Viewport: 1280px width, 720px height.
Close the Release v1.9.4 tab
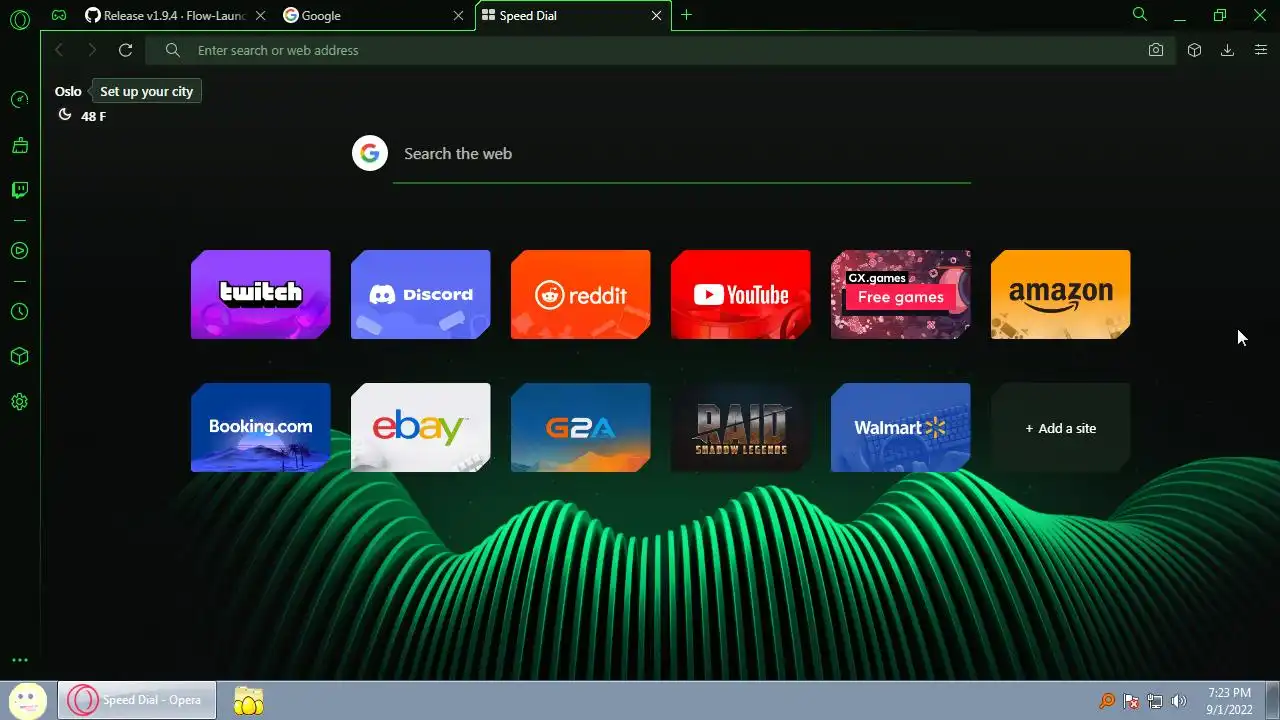[260, 16]
